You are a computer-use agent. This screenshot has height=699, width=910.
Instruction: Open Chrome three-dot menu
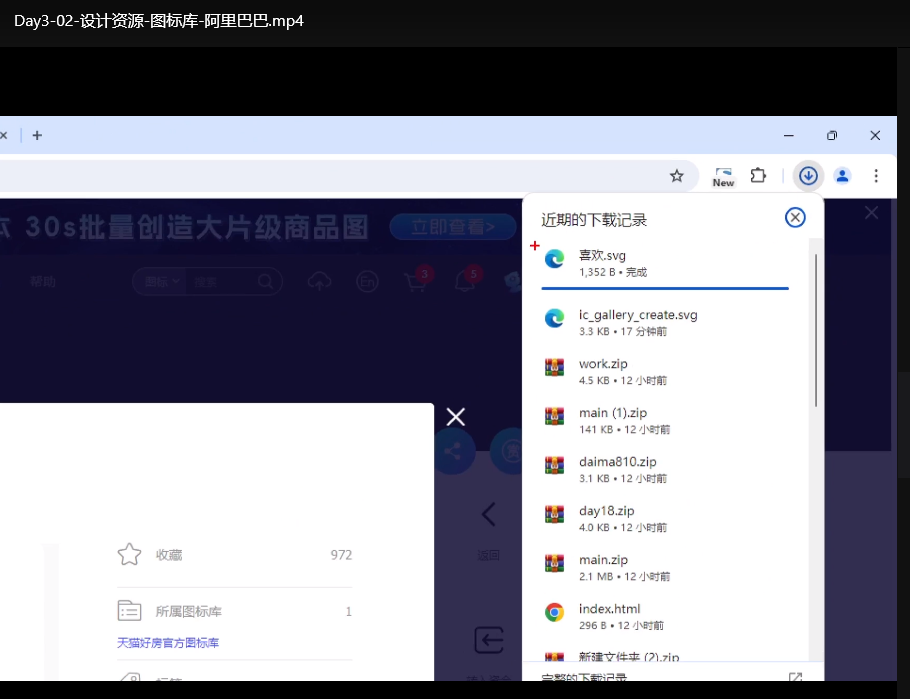coord(876,175)
